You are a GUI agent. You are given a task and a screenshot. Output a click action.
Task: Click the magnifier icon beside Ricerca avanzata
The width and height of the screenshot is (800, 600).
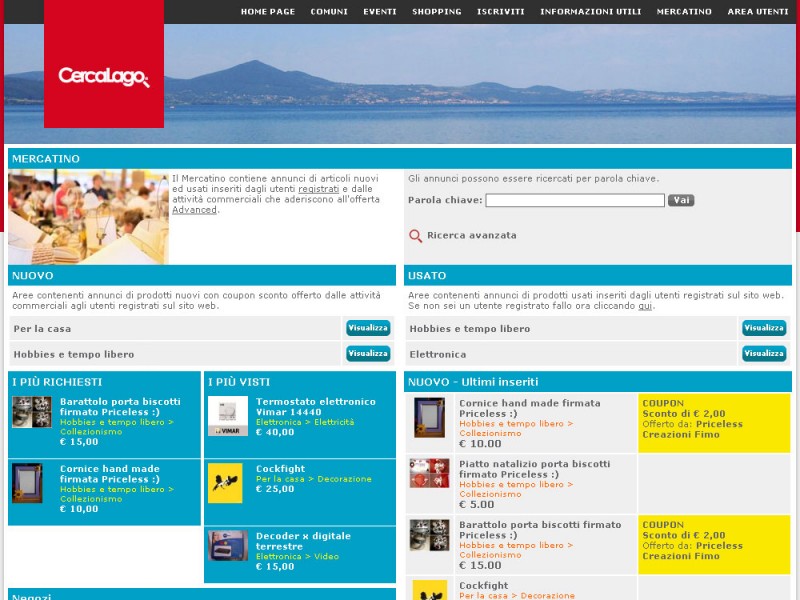click(415, 236)
